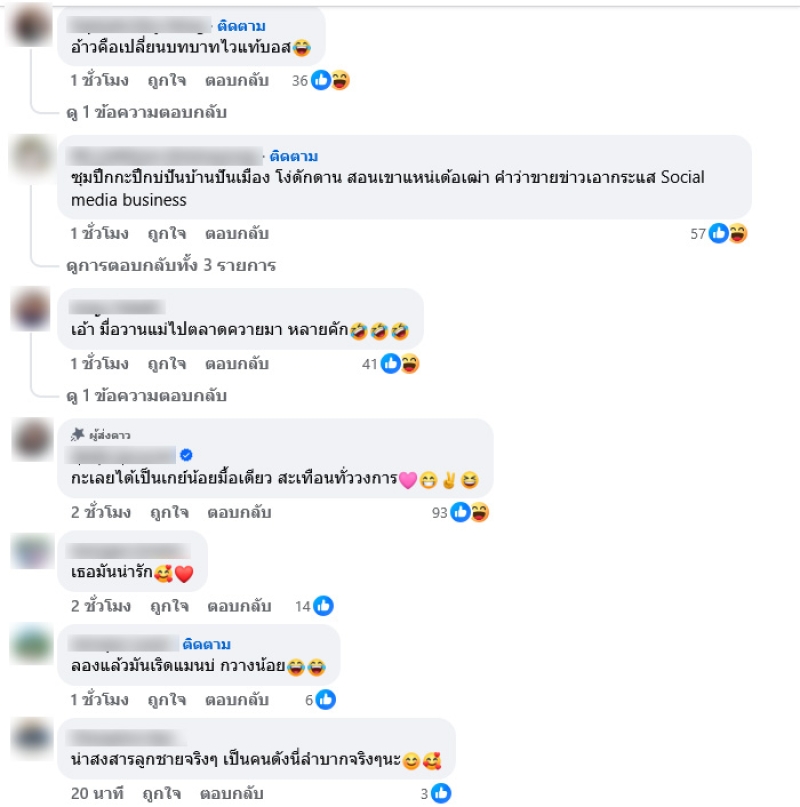This screenshot has height=807, width=800.
Task: Follow the commenter of the กวางน้อย comment
Action: 207,644
